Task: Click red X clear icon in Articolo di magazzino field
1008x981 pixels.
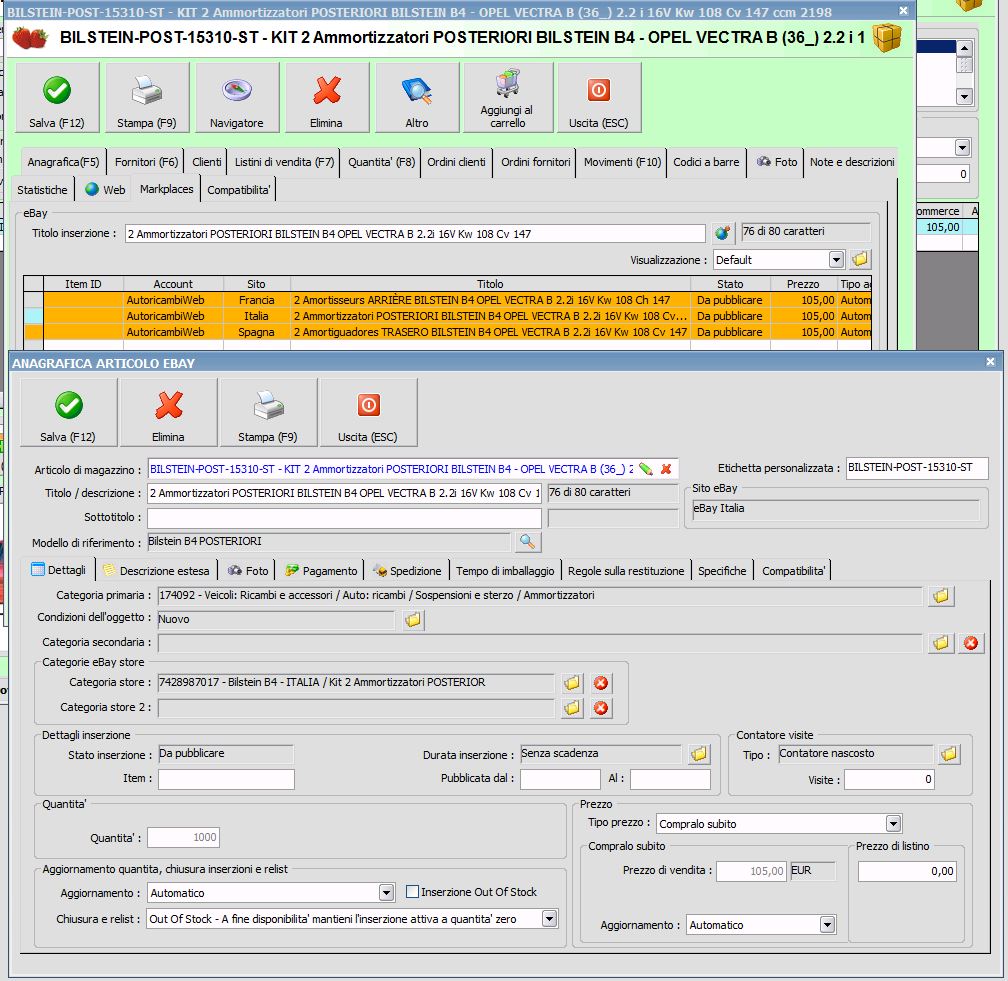Action: [x=666, y=469]
